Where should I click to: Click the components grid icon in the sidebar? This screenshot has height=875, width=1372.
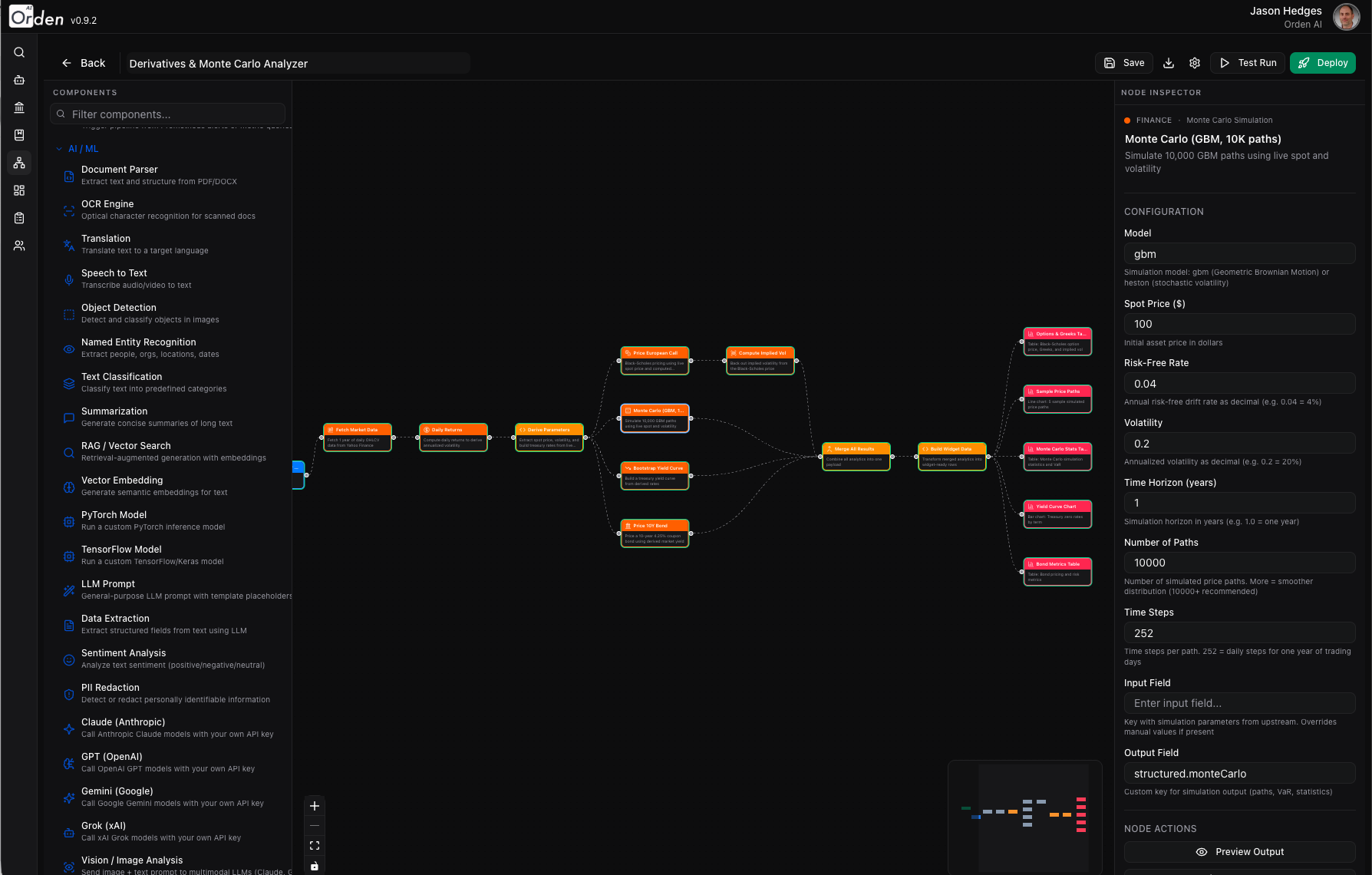(19, 190)
